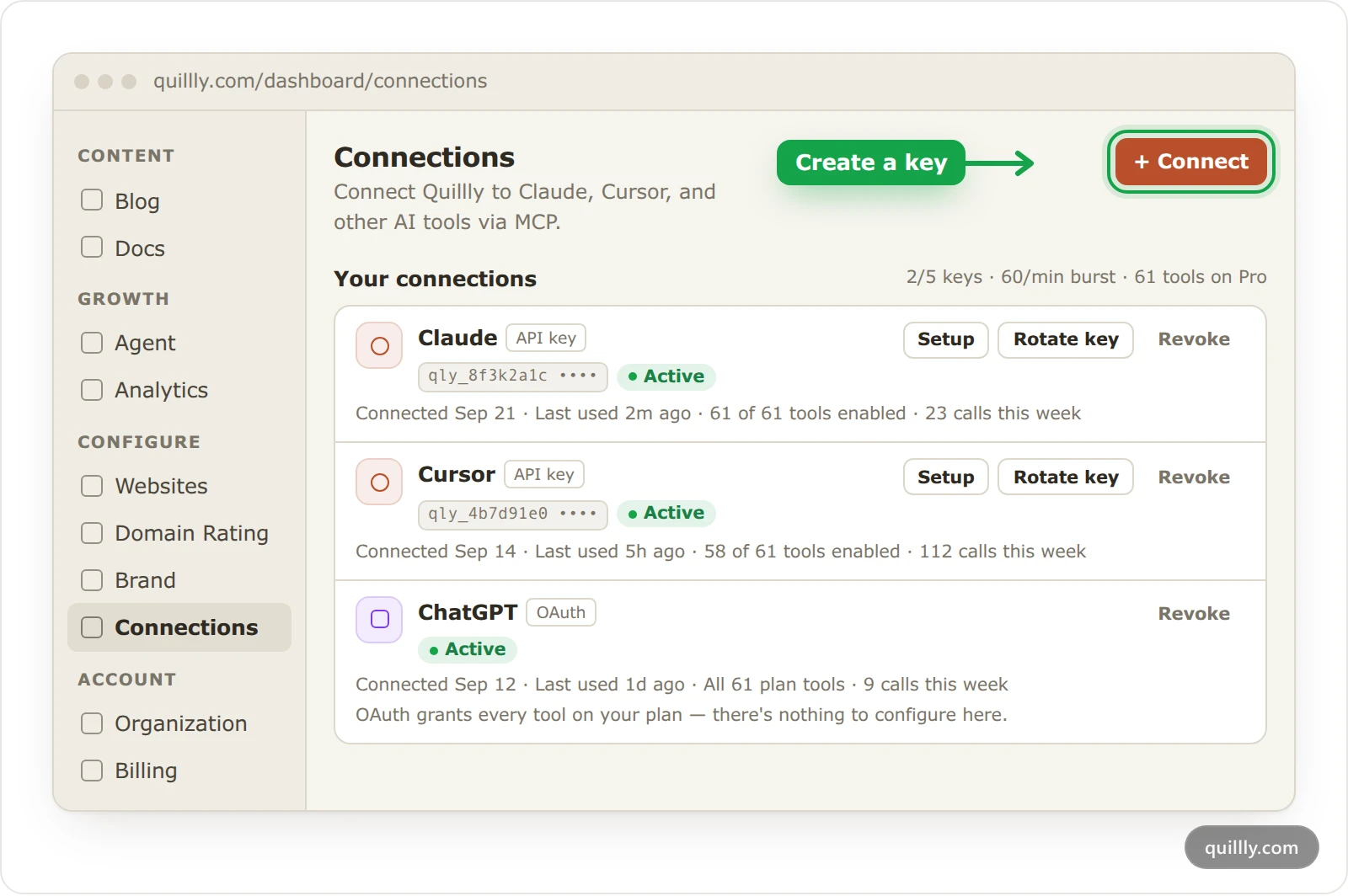Click 'Connected Sep 21' details line
Viewport: 1348px width, 896px height.
click(x=718, y=413)
